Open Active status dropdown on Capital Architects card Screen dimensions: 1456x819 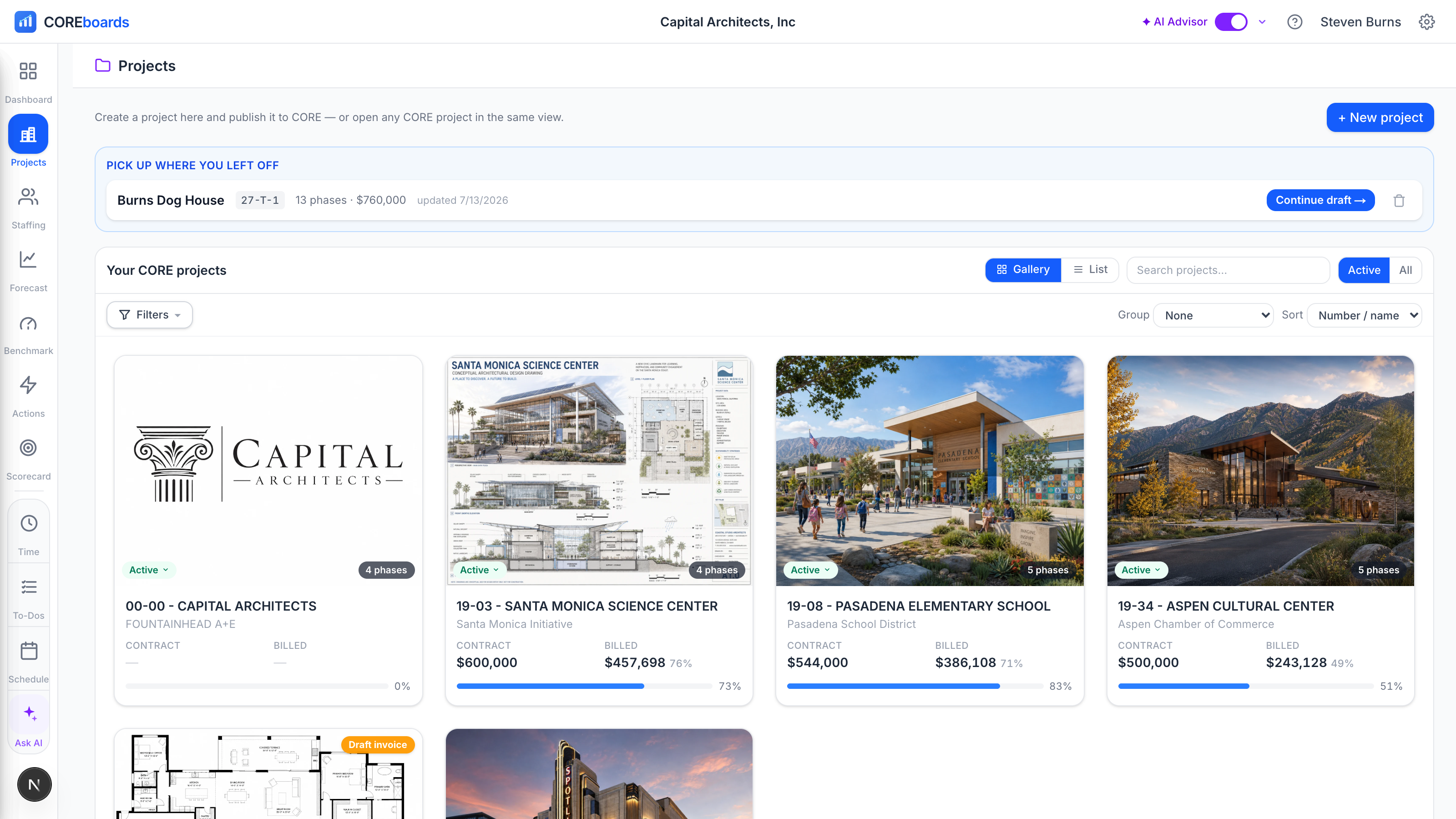click(149, 570)
